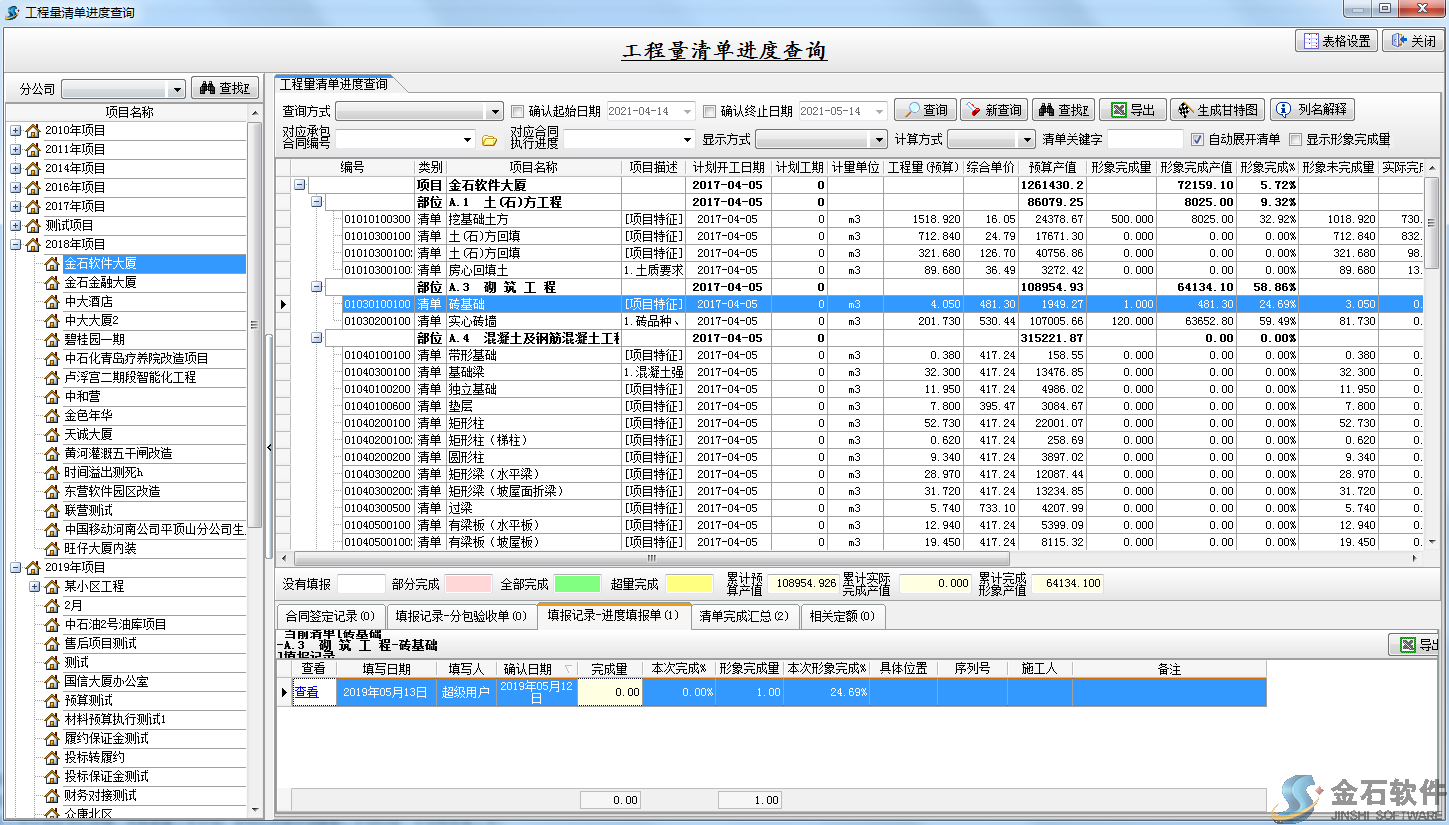Viewport: 1449px width, 825px height.
Task: Click the 查看 link in record row
Action: point(307,692)
